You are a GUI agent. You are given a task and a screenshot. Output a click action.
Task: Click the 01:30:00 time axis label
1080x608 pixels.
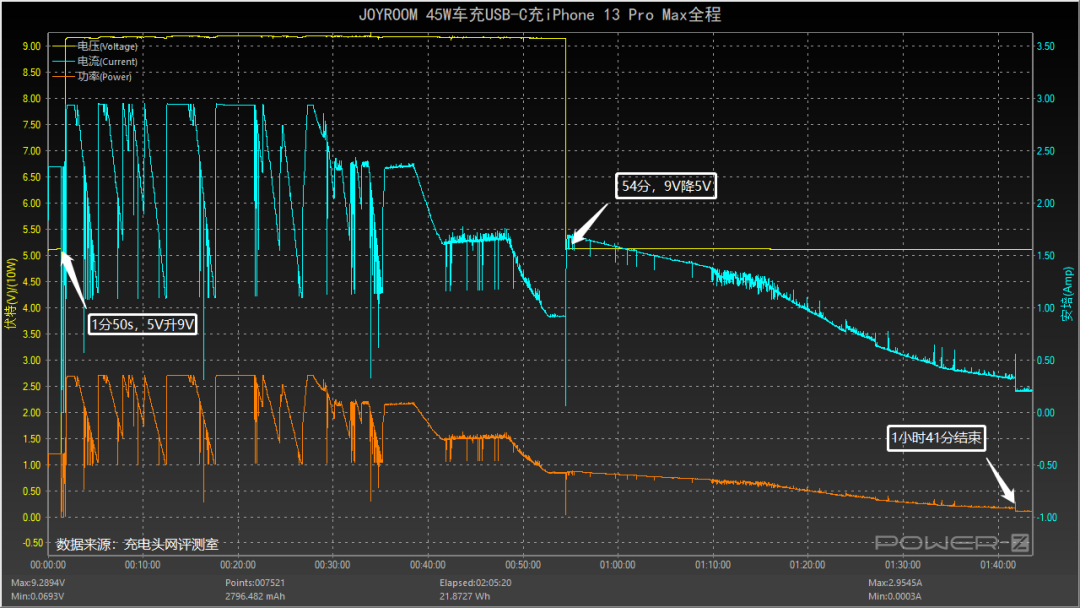[x=902, y=565]
